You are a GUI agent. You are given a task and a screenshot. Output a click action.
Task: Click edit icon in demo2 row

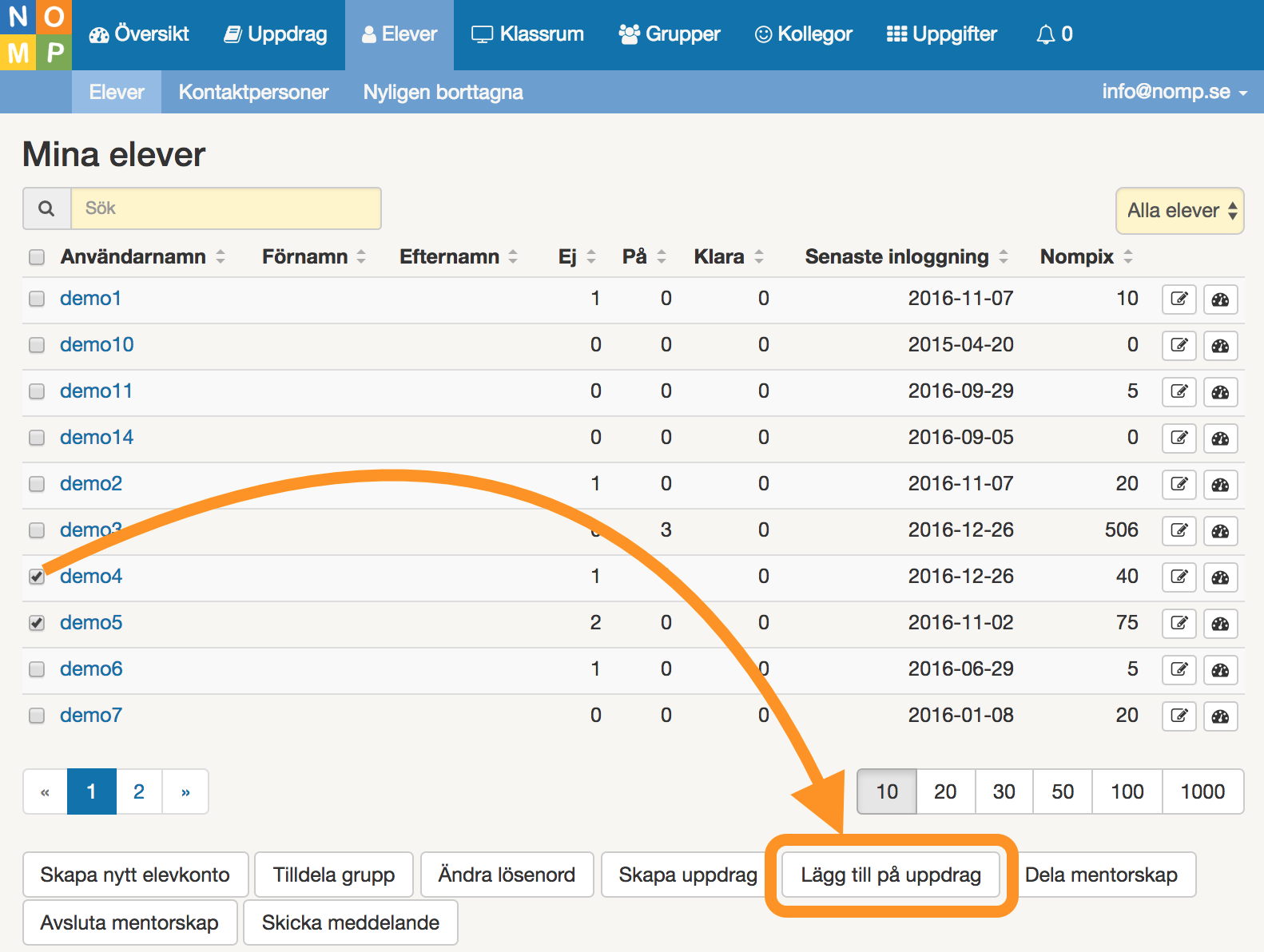tap(1179, 485)
